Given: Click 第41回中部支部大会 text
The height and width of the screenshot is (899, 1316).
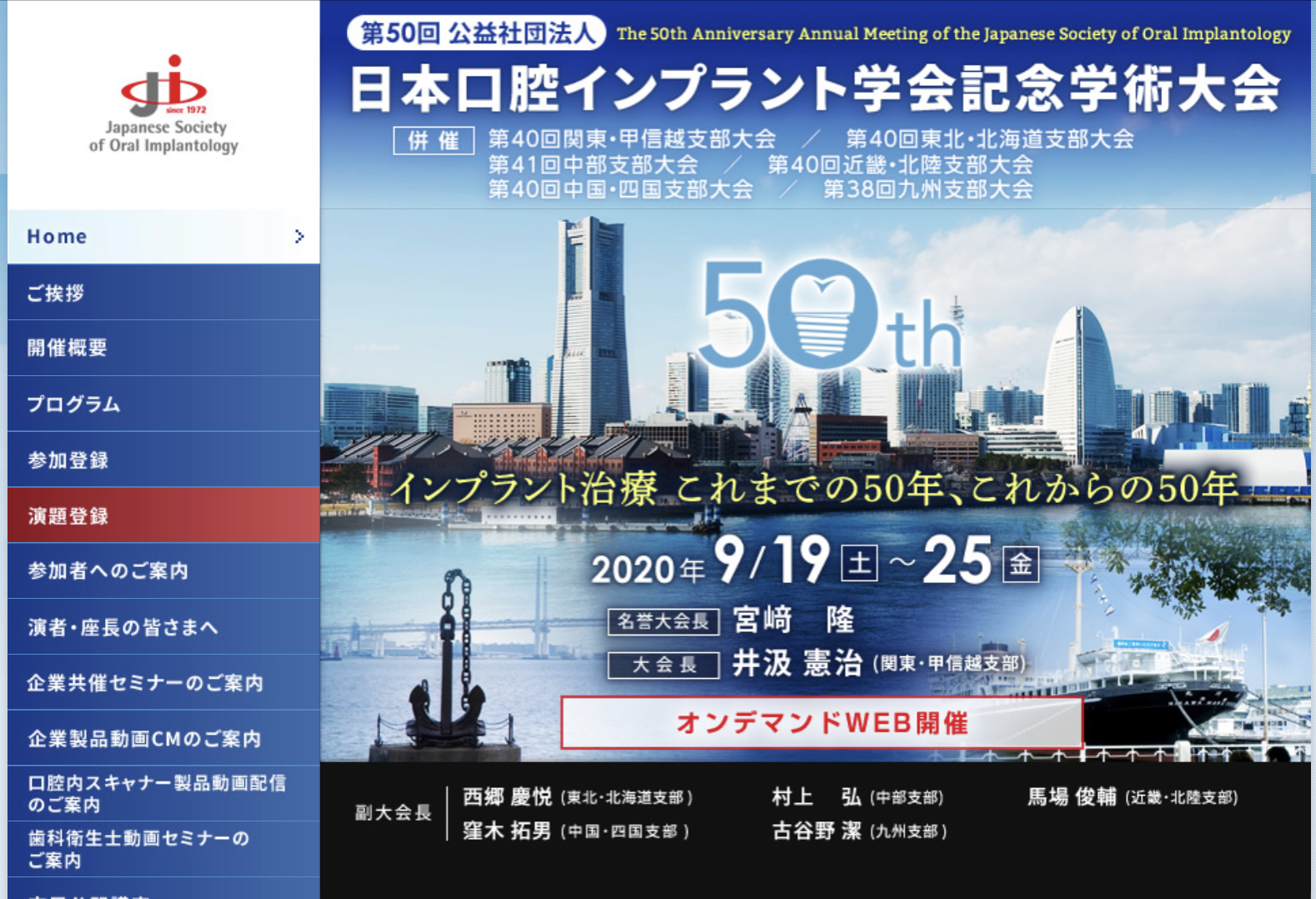Looking at the screenshot, I should [x=593, y=164].
